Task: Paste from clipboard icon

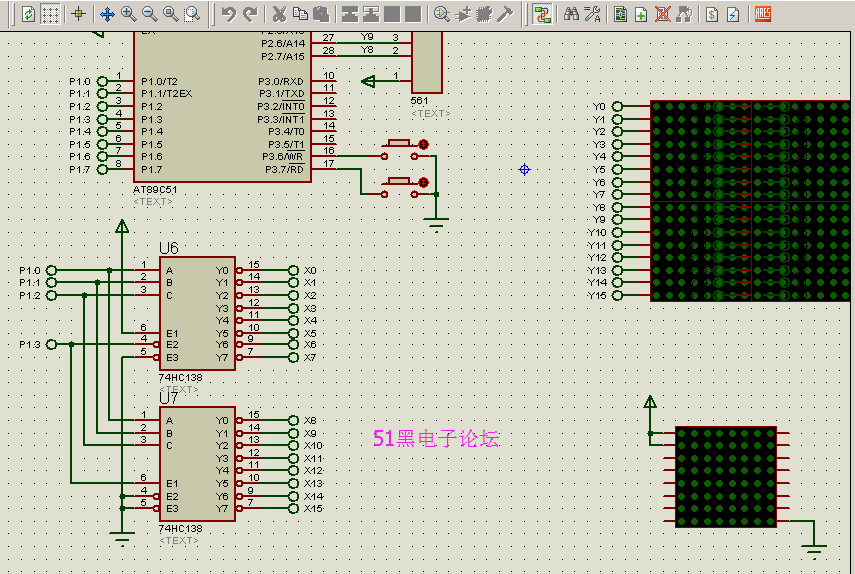Action: pyautogui.click(x=321, y=14)
